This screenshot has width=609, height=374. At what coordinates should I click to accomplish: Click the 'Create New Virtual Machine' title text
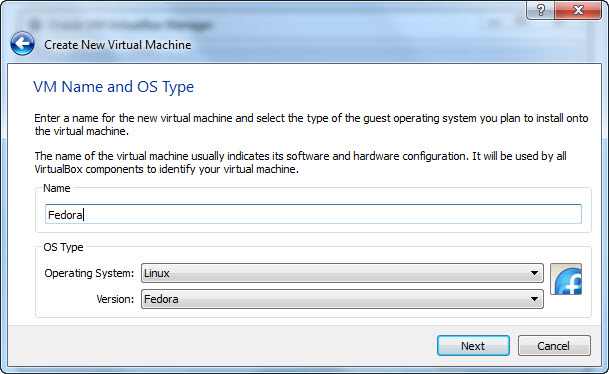117,45
